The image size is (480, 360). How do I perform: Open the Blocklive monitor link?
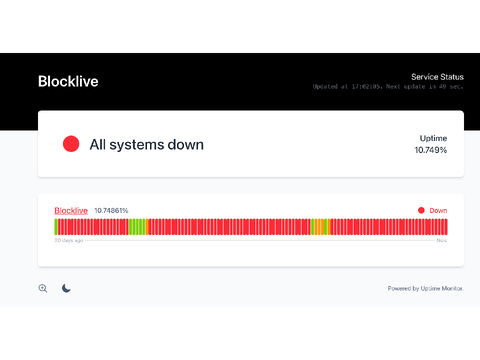pyautogui.click(x=71, y=211)
